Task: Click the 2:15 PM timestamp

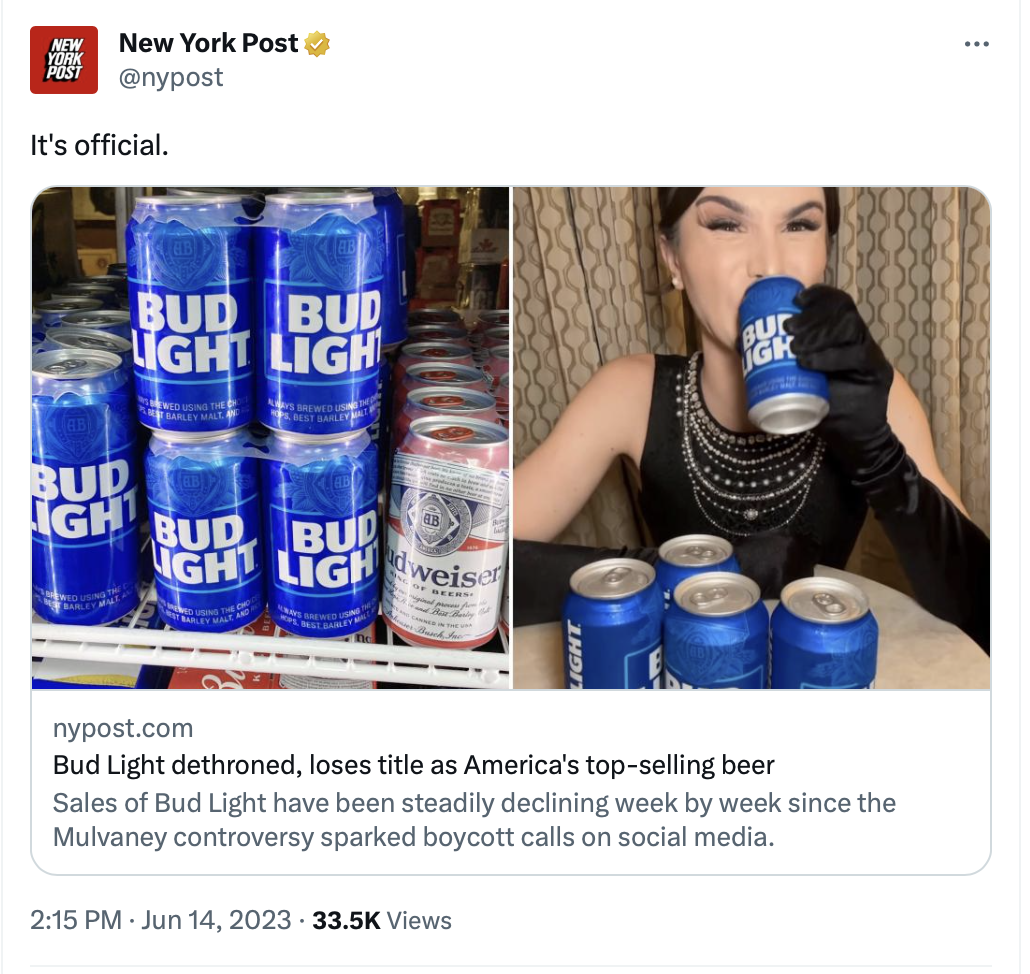Action: 76,920
